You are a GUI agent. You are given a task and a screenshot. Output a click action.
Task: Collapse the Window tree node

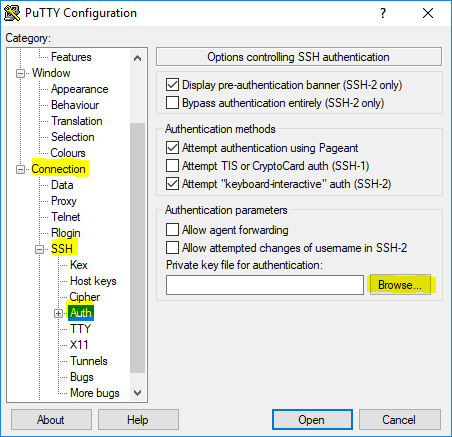(x=20, y=73)
